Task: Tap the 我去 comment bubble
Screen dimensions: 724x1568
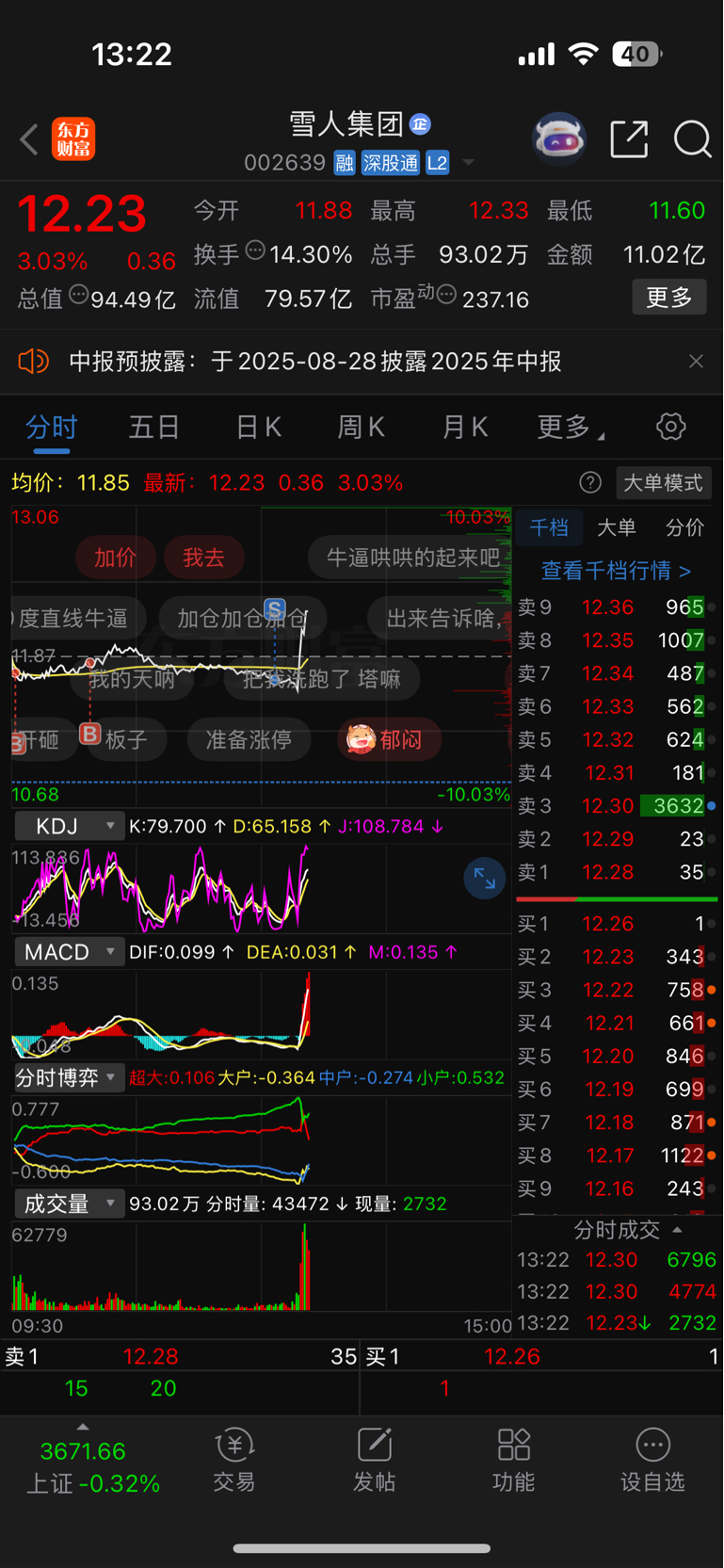Action: 203,558
